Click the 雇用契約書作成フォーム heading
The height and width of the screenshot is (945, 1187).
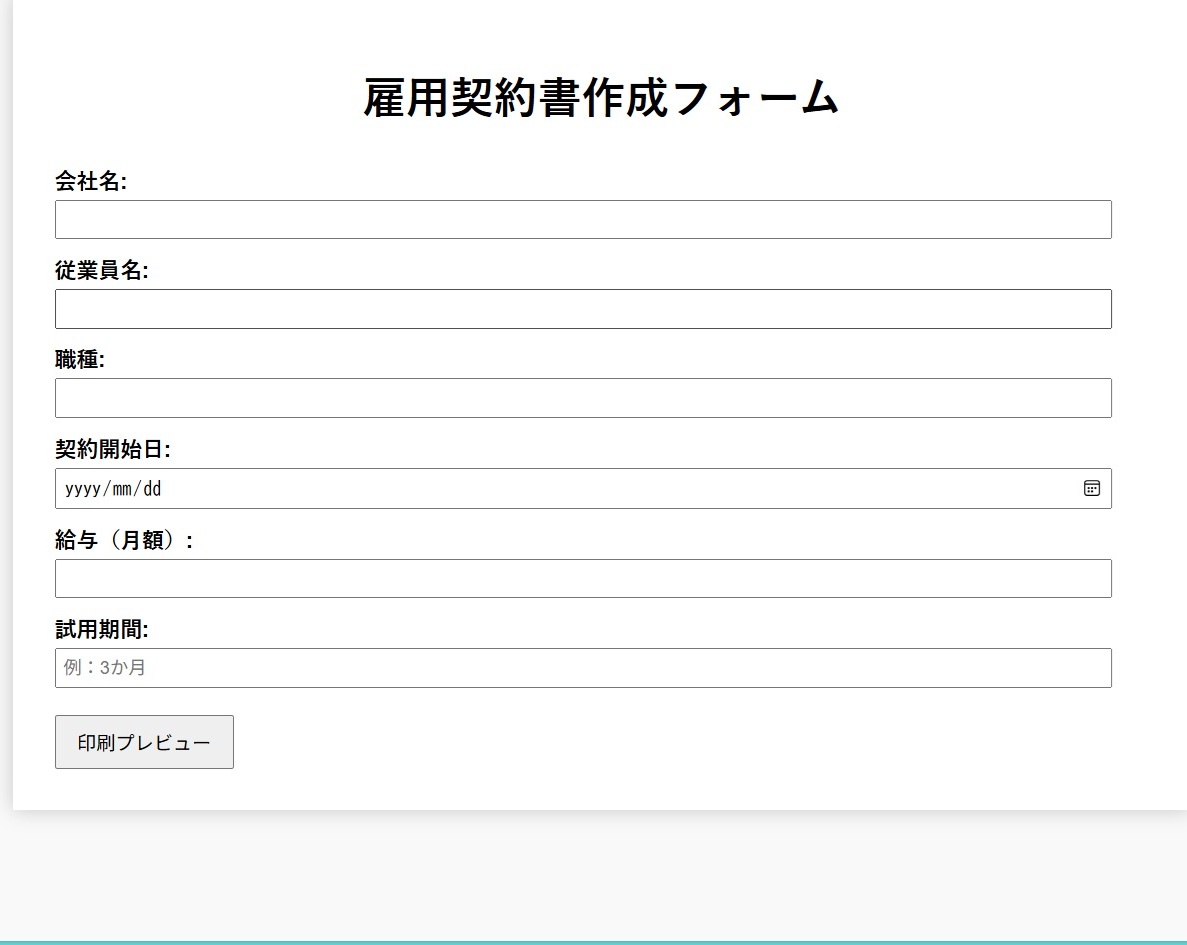pyautogui.click(x=600, y=98)
